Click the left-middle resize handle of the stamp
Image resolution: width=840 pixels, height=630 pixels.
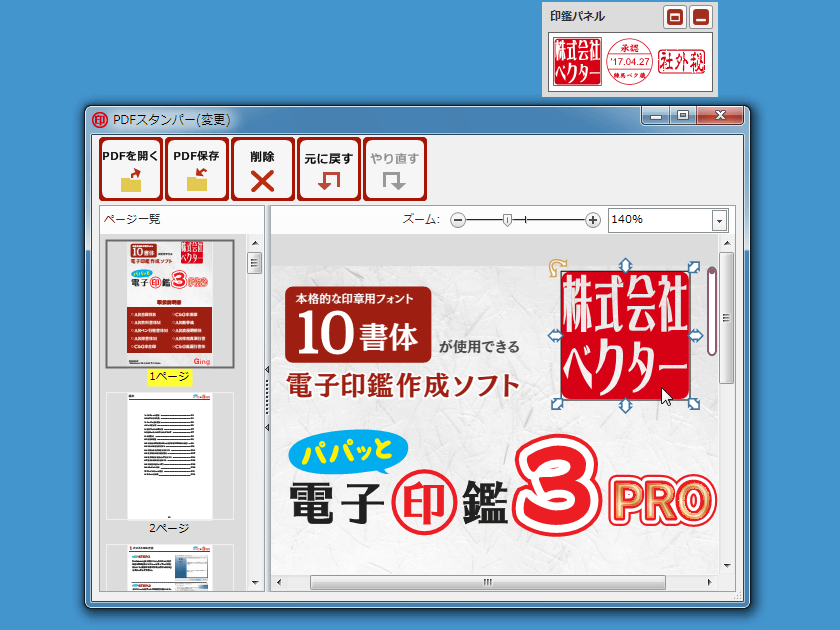point(555,336)
